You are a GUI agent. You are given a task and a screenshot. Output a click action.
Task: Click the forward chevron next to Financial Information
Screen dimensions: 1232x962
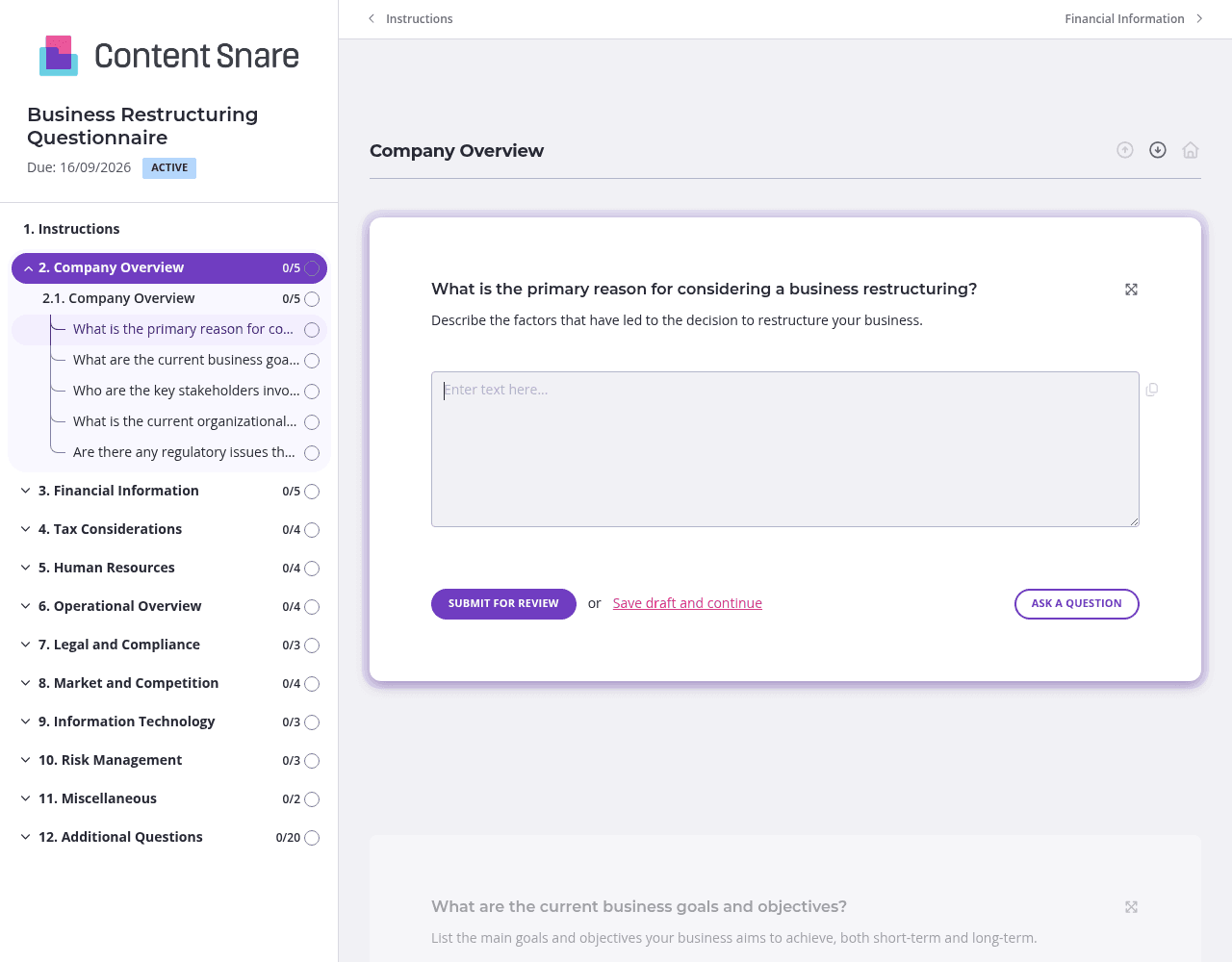coord(1199,18)
